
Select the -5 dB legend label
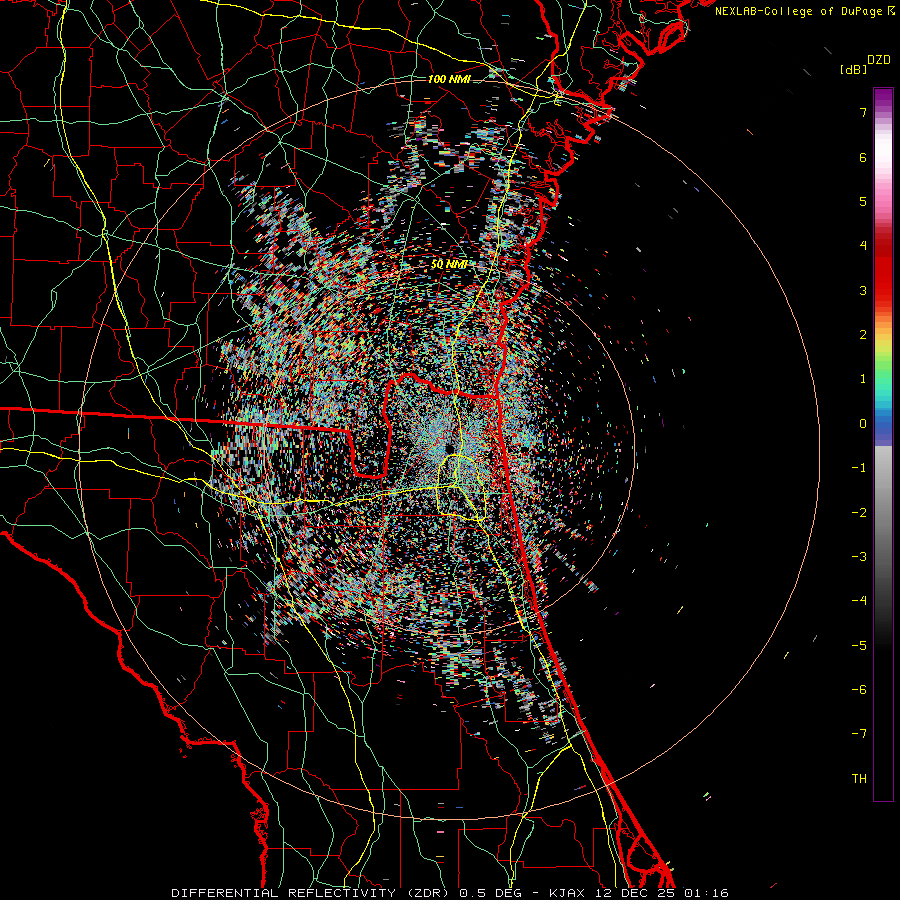coord(859,646)
